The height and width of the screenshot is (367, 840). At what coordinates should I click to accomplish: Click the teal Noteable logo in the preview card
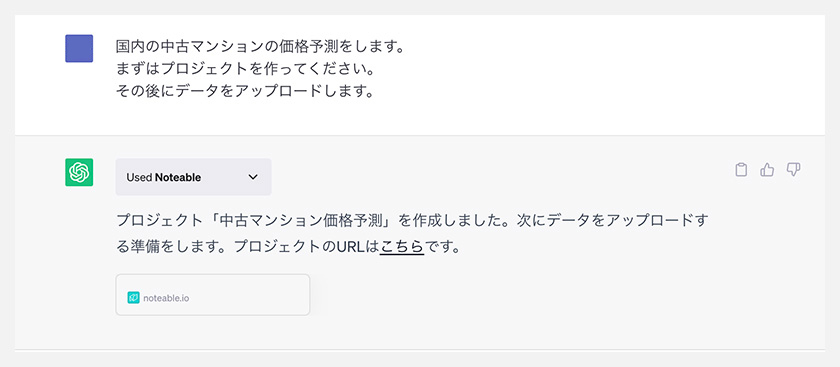click(133, 297)
